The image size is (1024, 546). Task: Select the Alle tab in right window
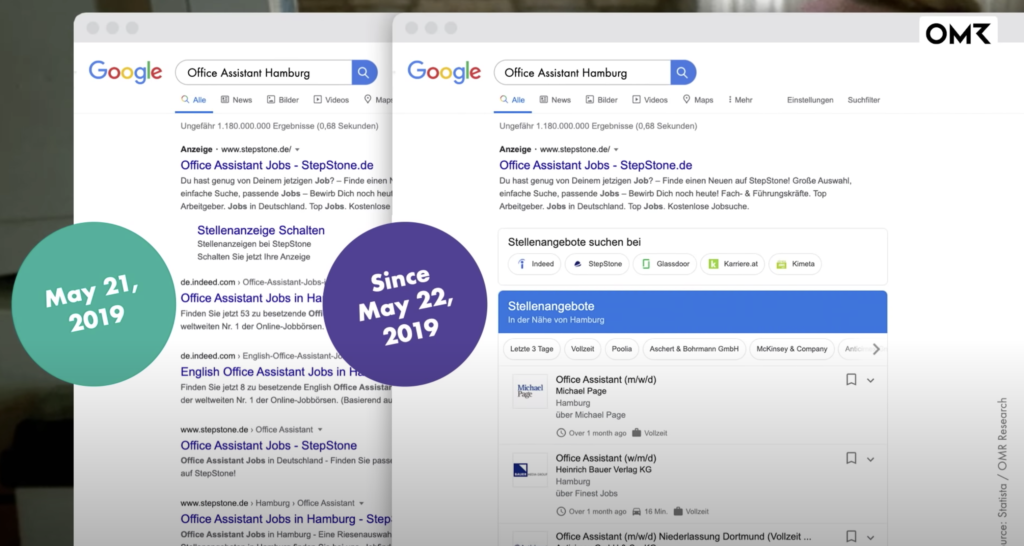513,100
